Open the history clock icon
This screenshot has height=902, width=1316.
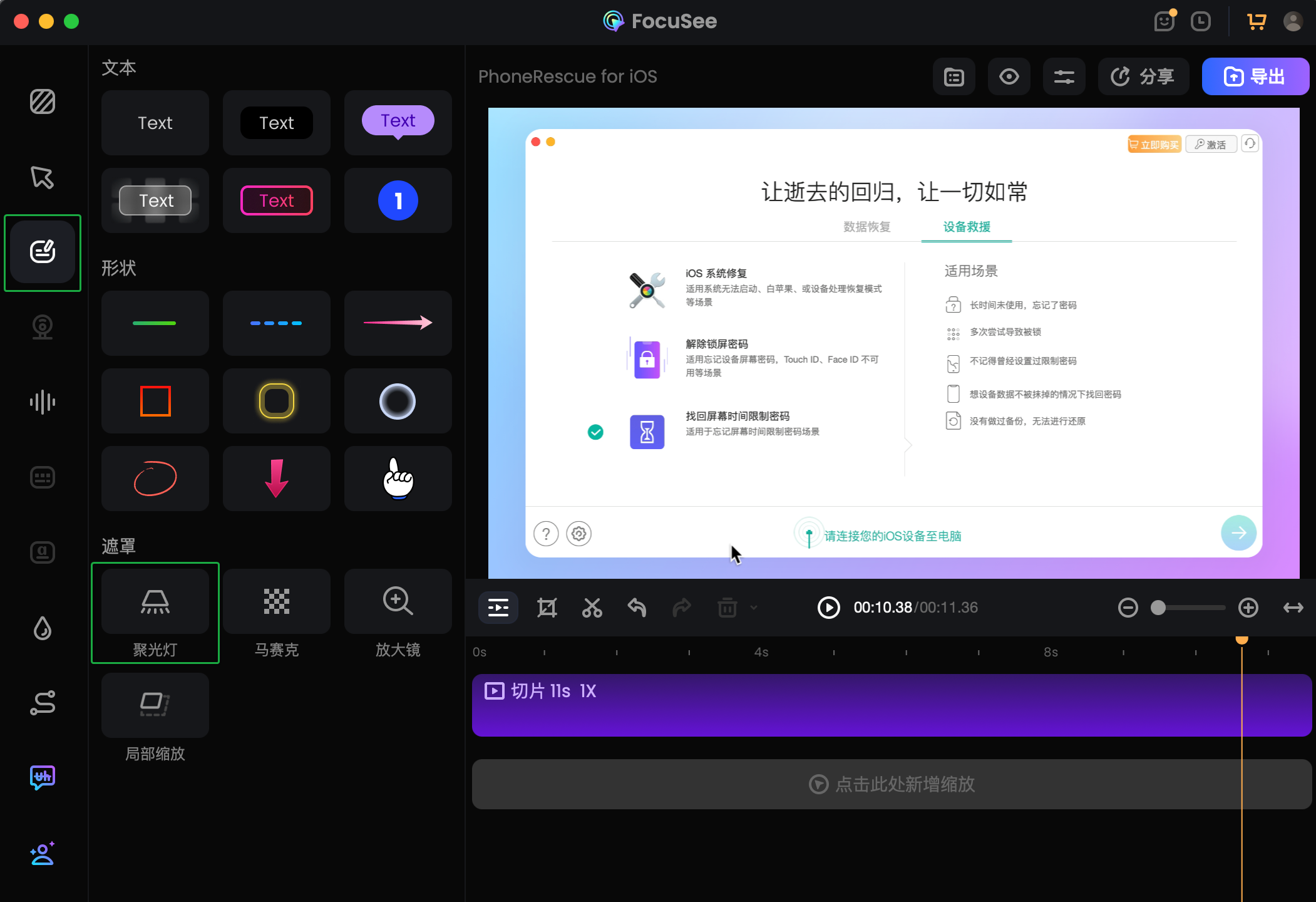tap(1200, 21)
